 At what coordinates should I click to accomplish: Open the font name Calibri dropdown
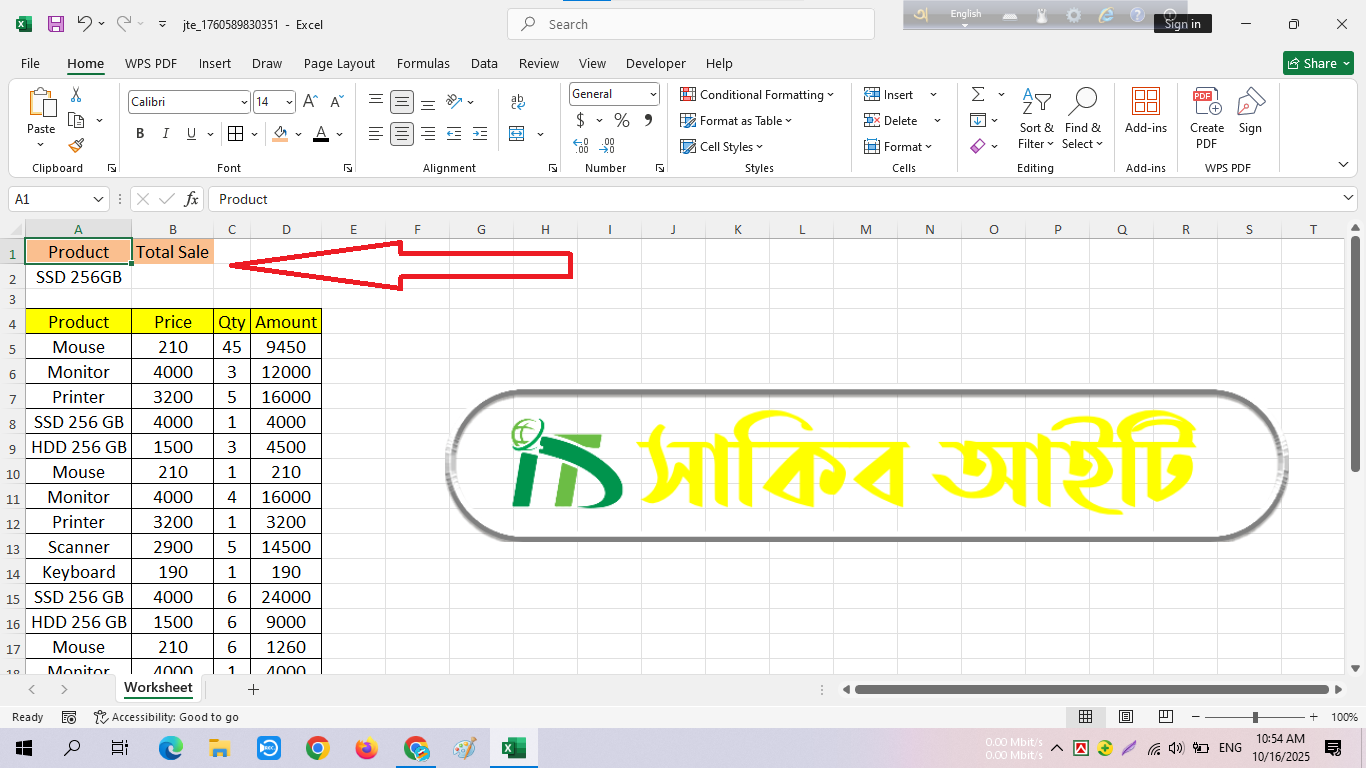[244, 102]
